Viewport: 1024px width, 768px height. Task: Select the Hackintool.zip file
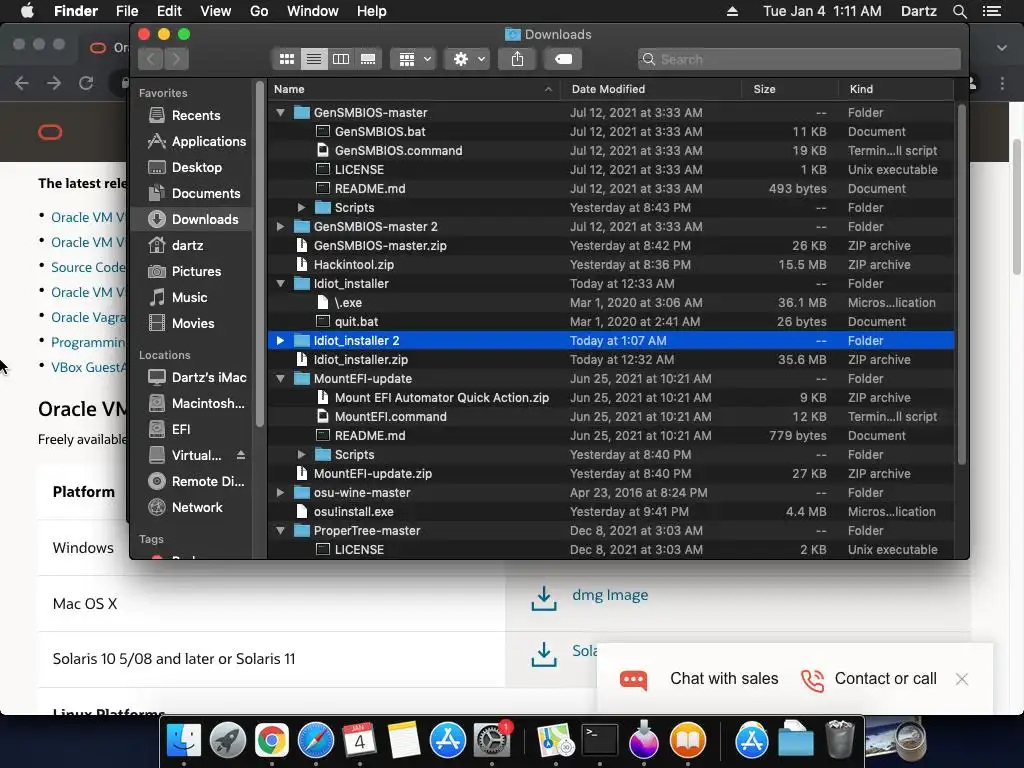point(611,264)
